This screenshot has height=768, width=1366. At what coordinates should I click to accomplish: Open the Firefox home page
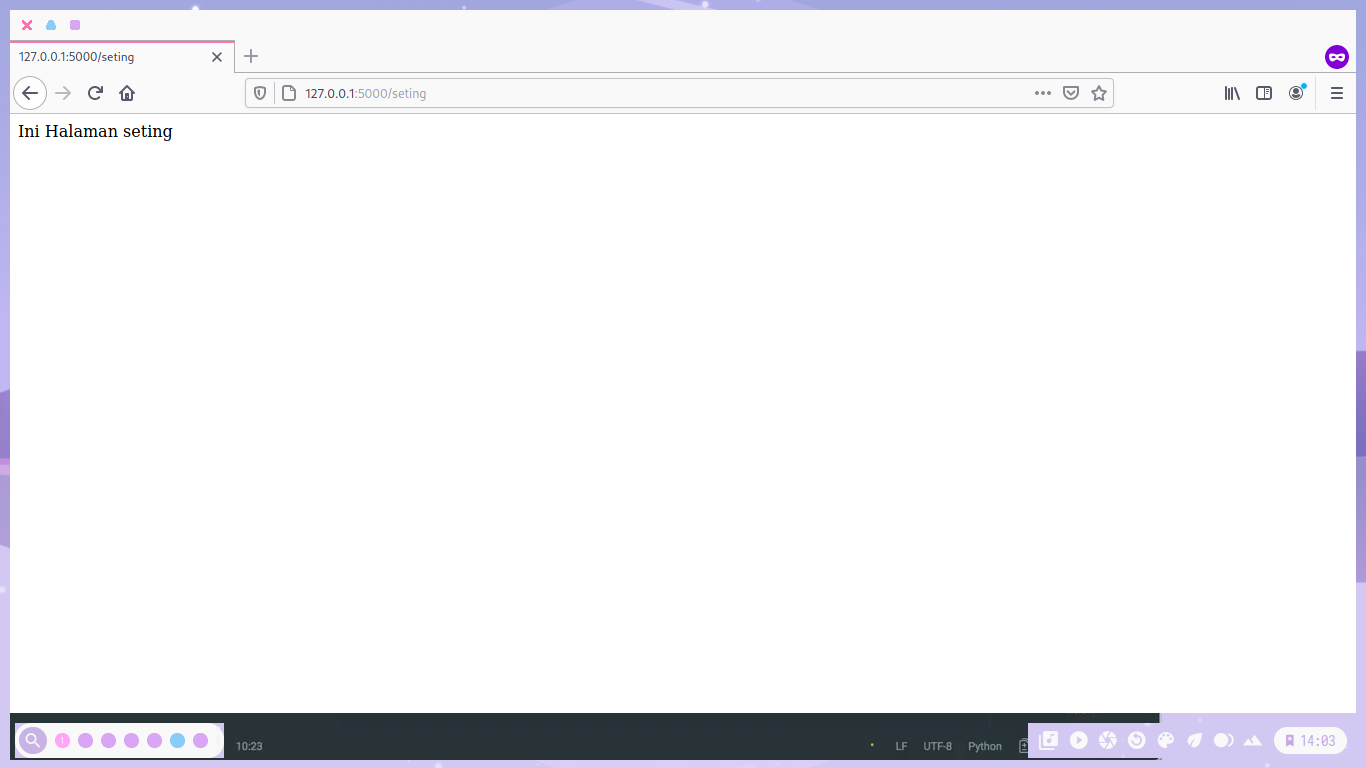tap(127, 93)
